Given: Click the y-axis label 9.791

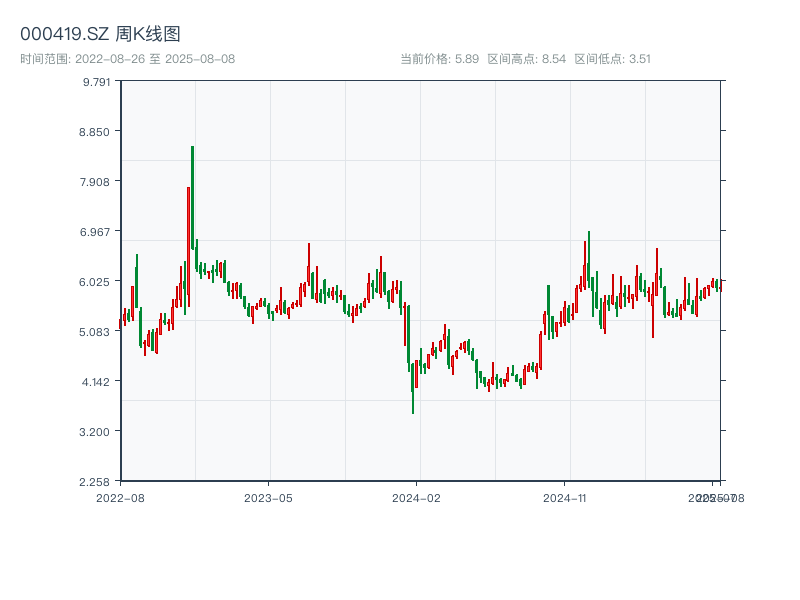Looking at the screenshot, I should click(x=96, y=82).
